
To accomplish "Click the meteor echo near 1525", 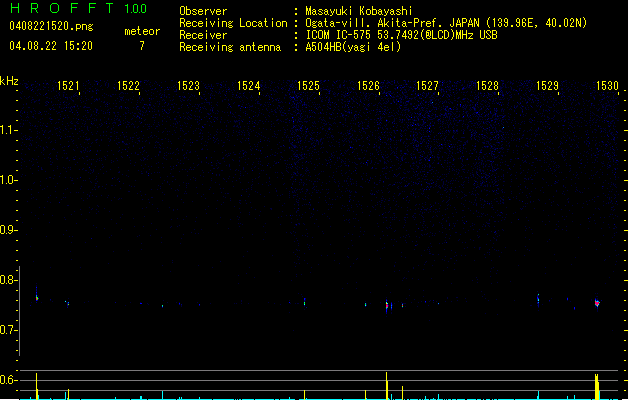I will [304, 302].
